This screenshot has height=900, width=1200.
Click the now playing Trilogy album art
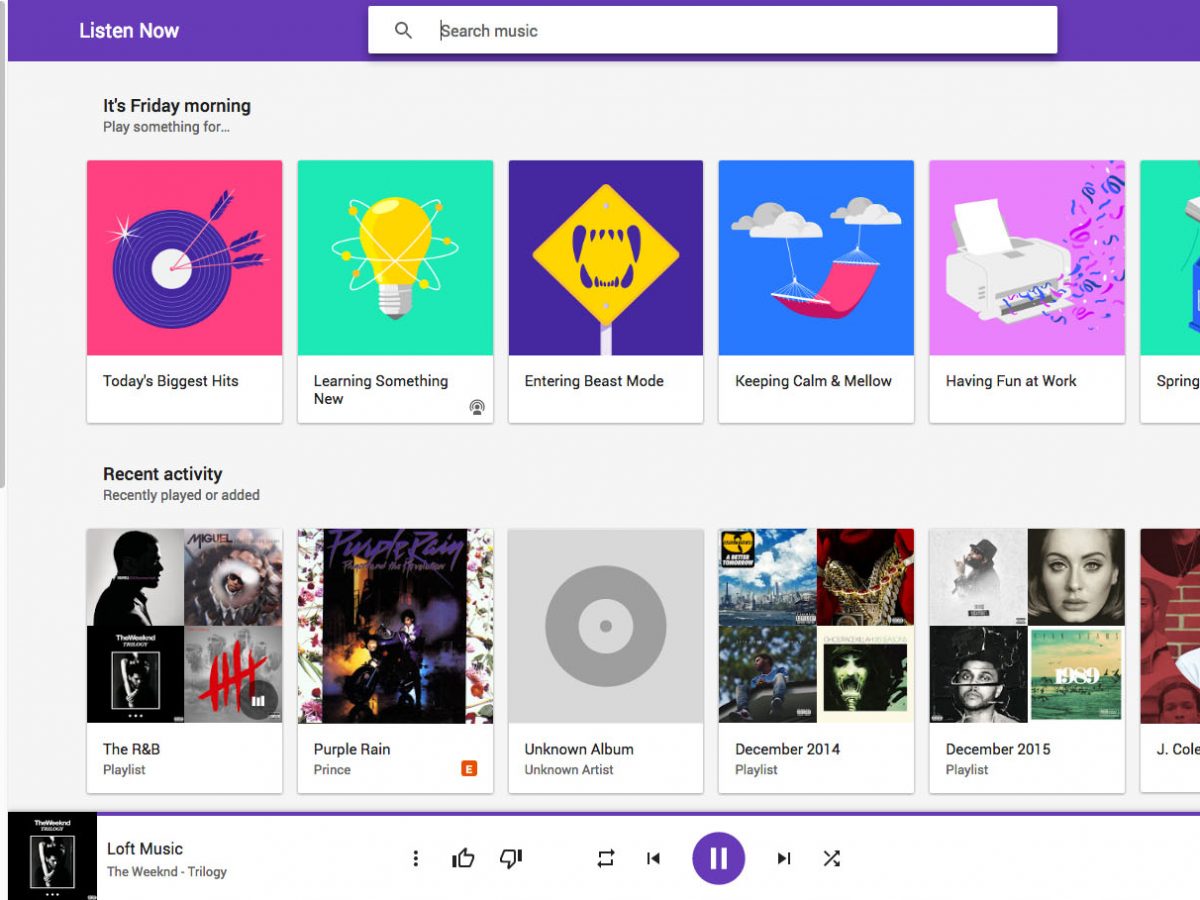(52, 856)
